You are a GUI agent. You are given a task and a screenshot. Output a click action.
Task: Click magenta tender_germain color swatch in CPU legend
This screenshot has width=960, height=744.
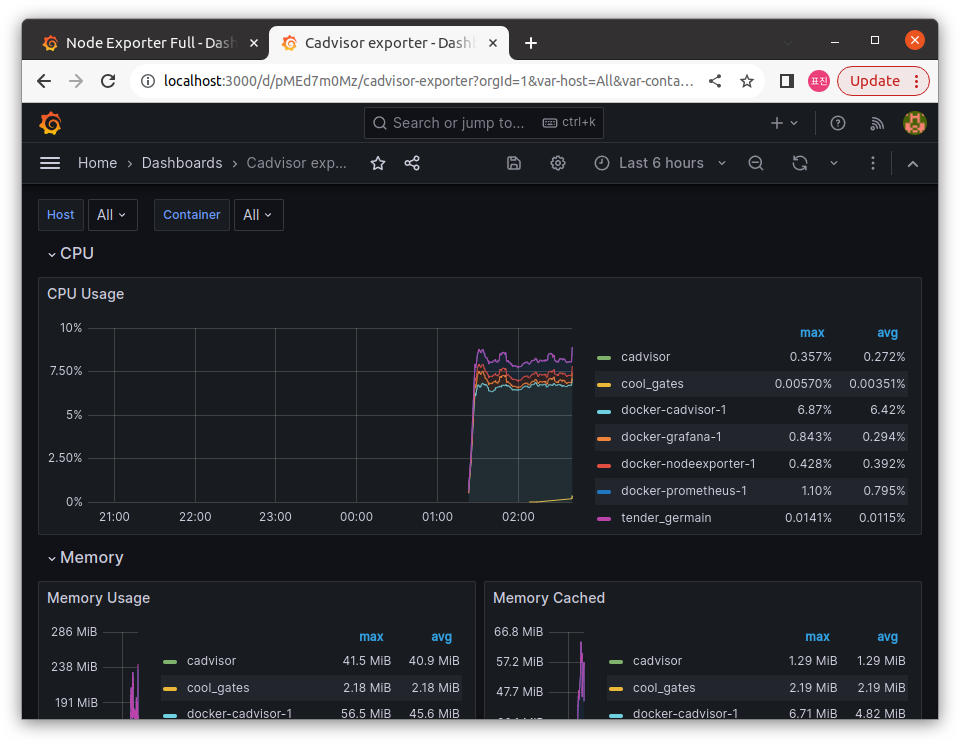click(604, 519)
